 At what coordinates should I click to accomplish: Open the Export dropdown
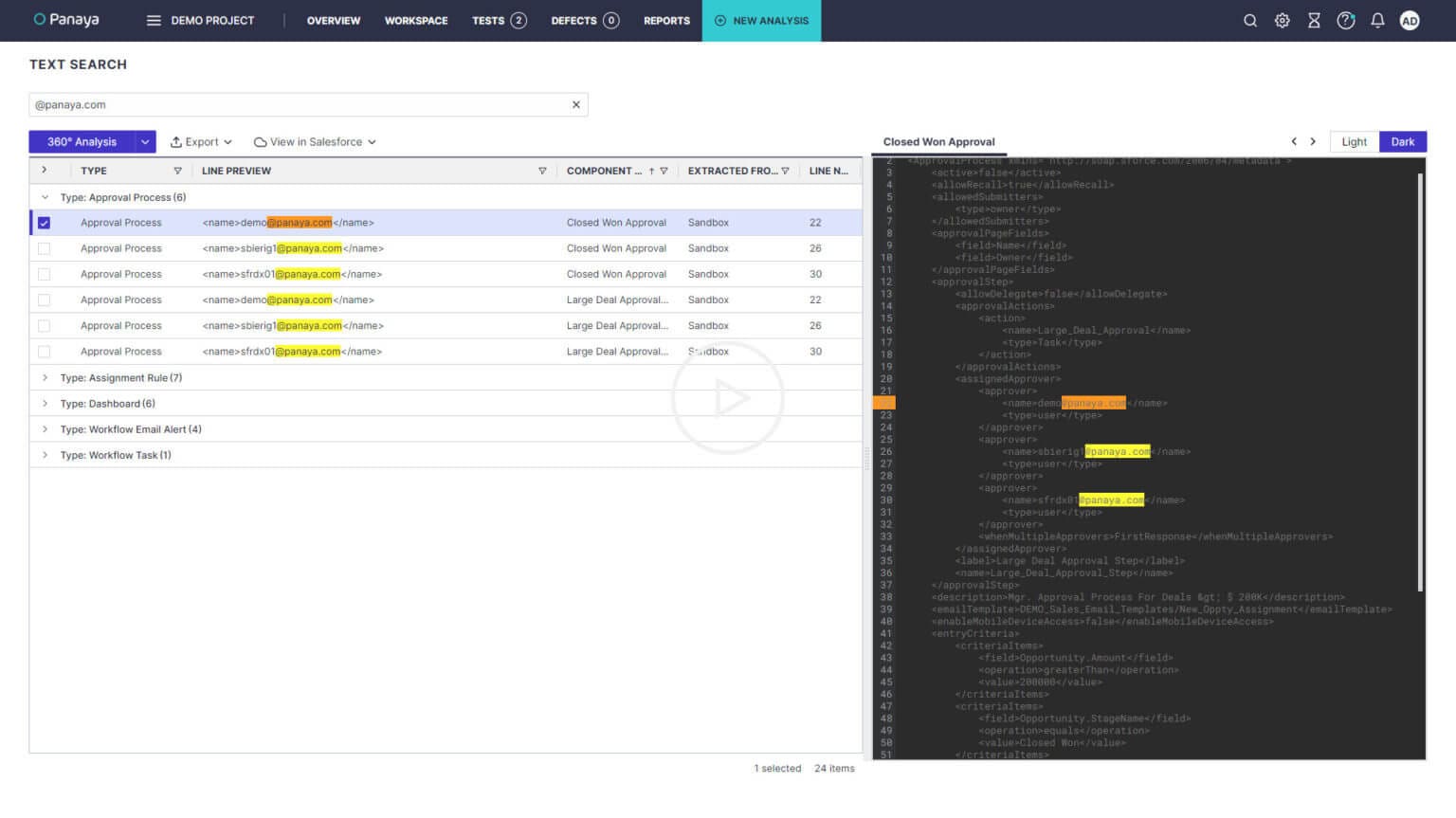[x=201, y=141]
